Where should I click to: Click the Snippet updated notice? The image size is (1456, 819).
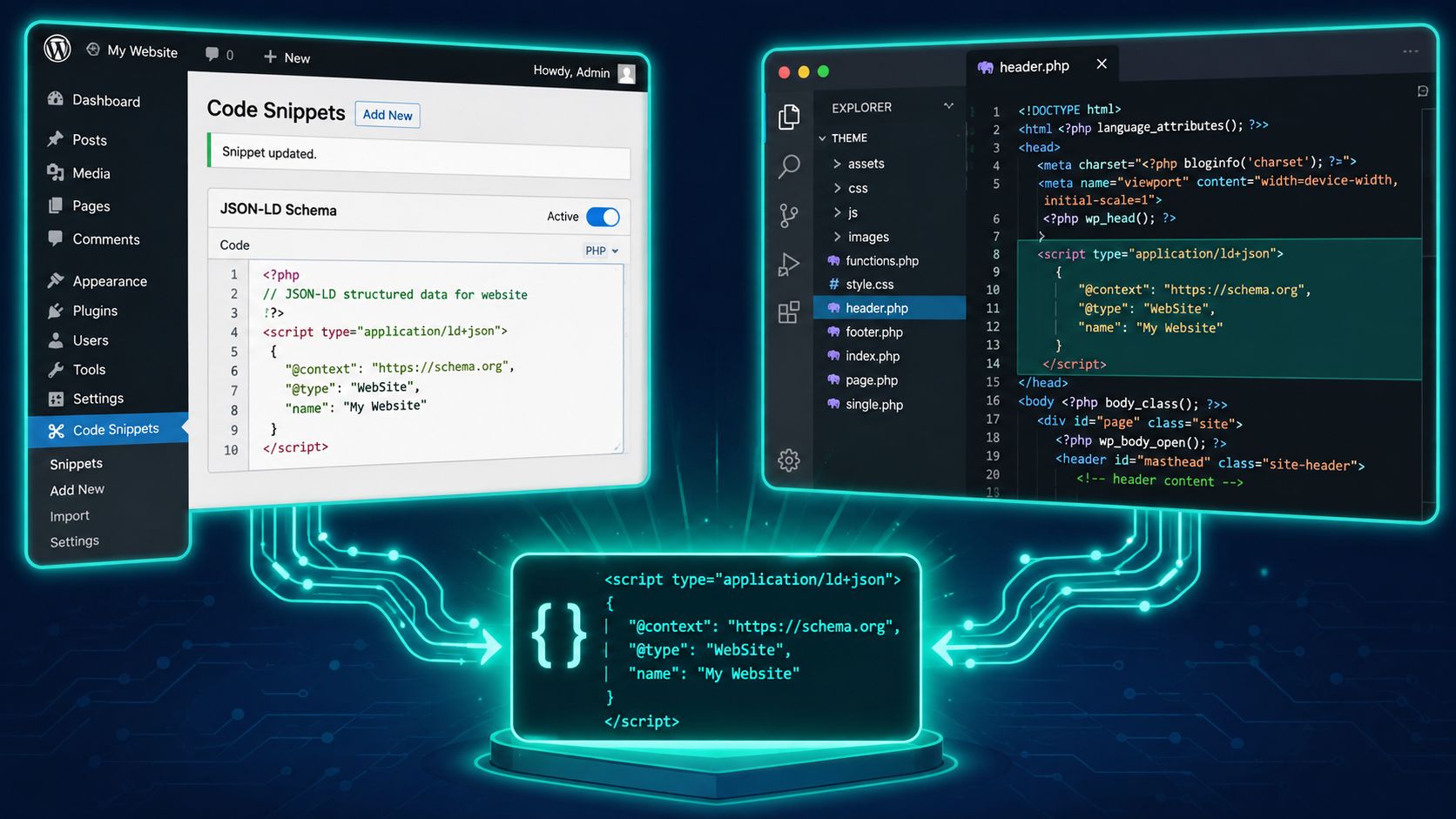pyautogui.click(x=419, y=155)
